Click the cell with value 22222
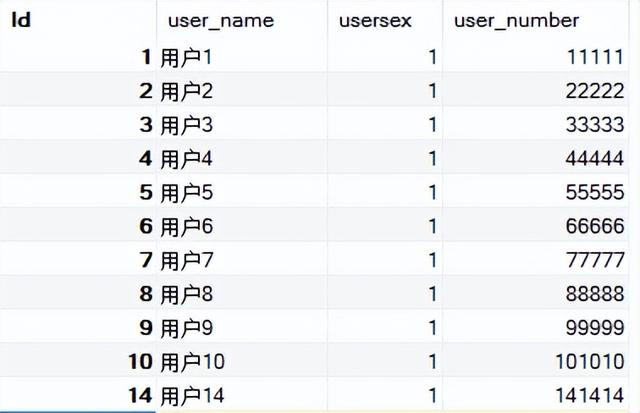The image size is (640, 413). point(536,90)
